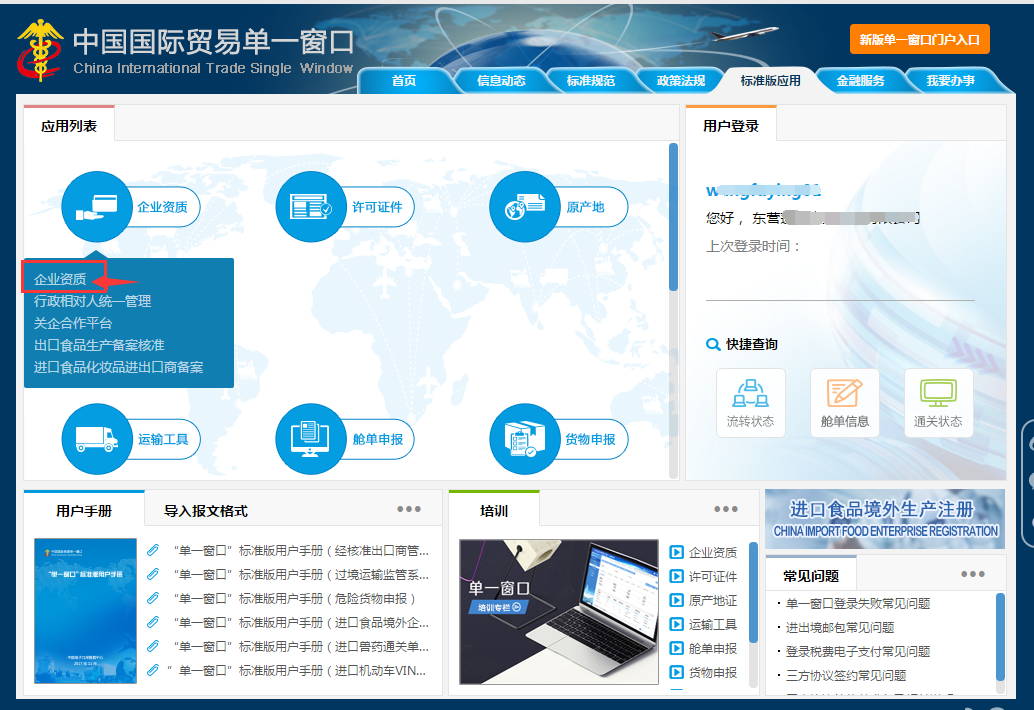Open the 我要办事 navigation tab

tap(950, 80)
